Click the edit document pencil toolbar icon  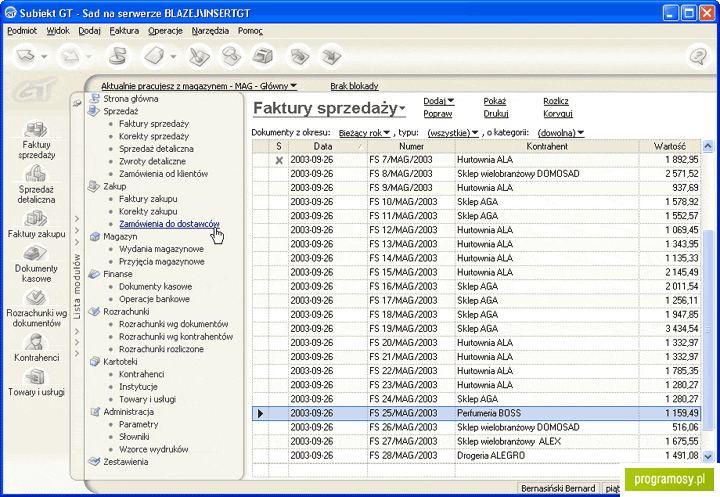[199, 56]
